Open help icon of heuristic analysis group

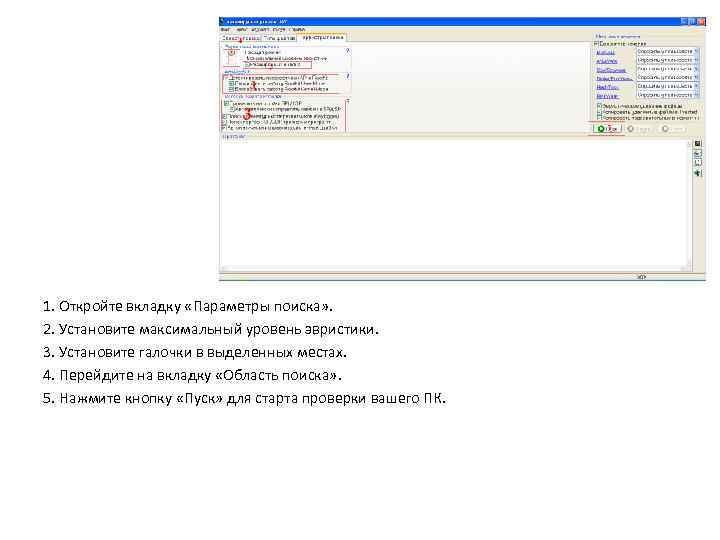(x=348, y=51)
